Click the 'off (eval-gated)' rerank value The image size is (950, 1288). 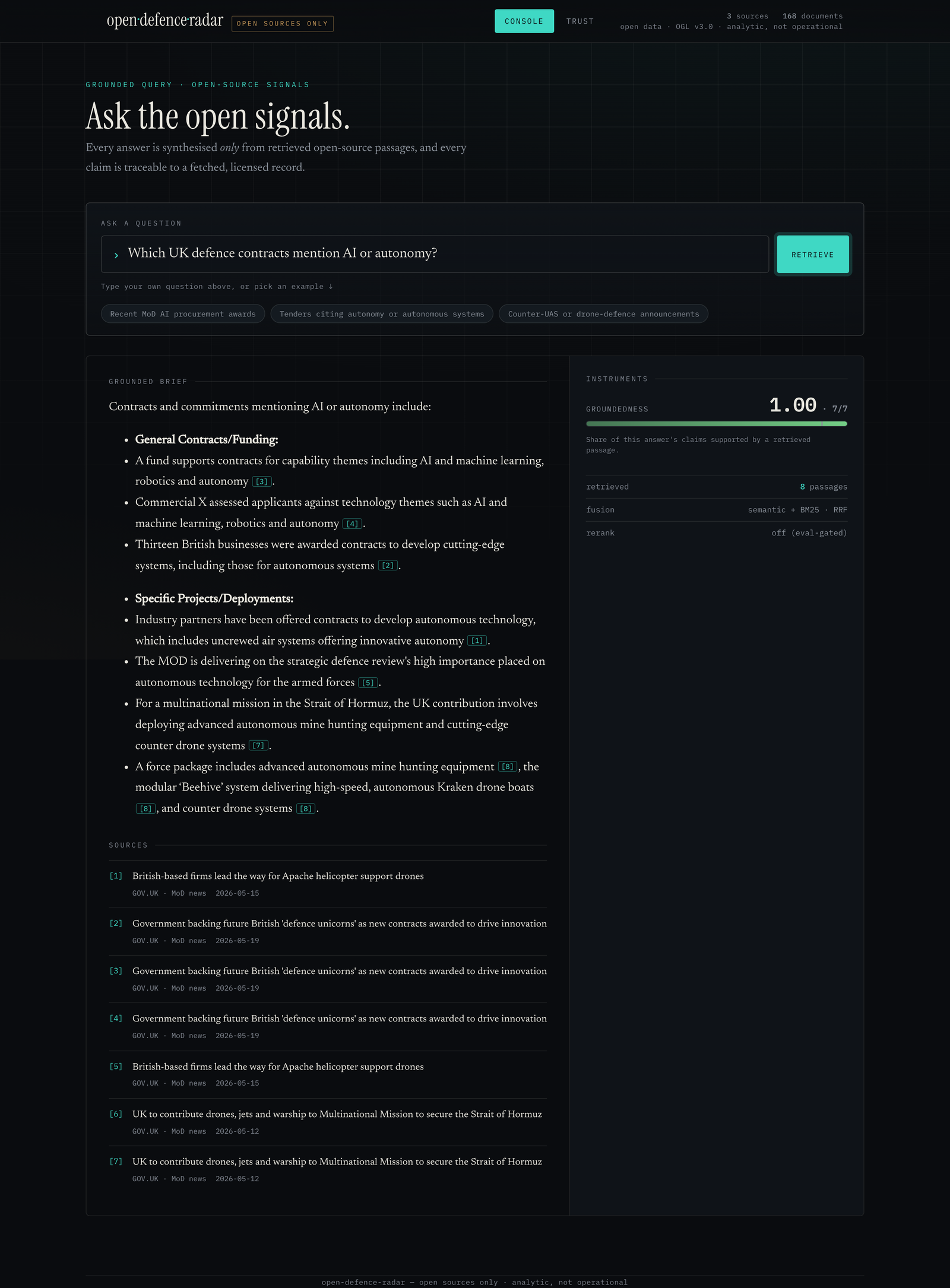809,533
